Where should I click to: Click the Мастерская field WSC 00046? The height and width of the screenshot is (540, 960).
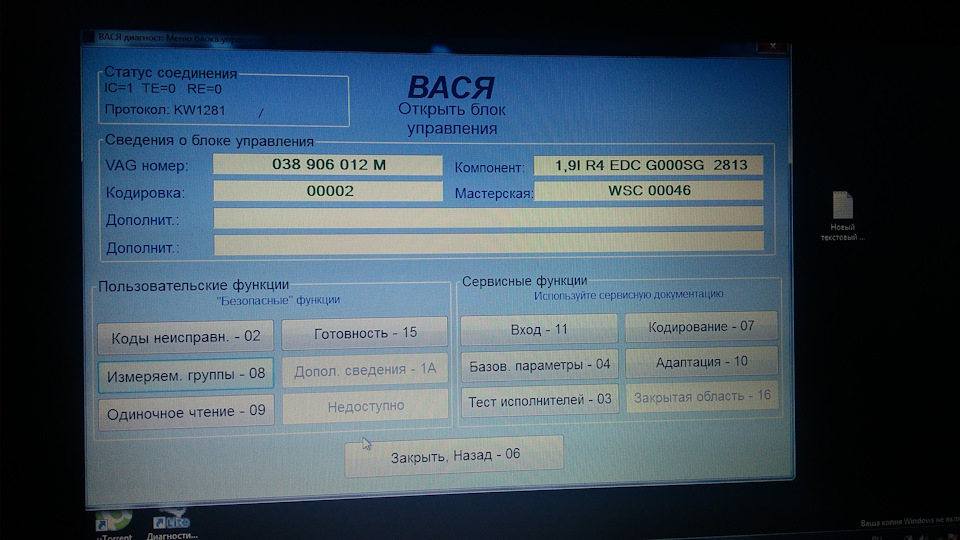point(648,190)
